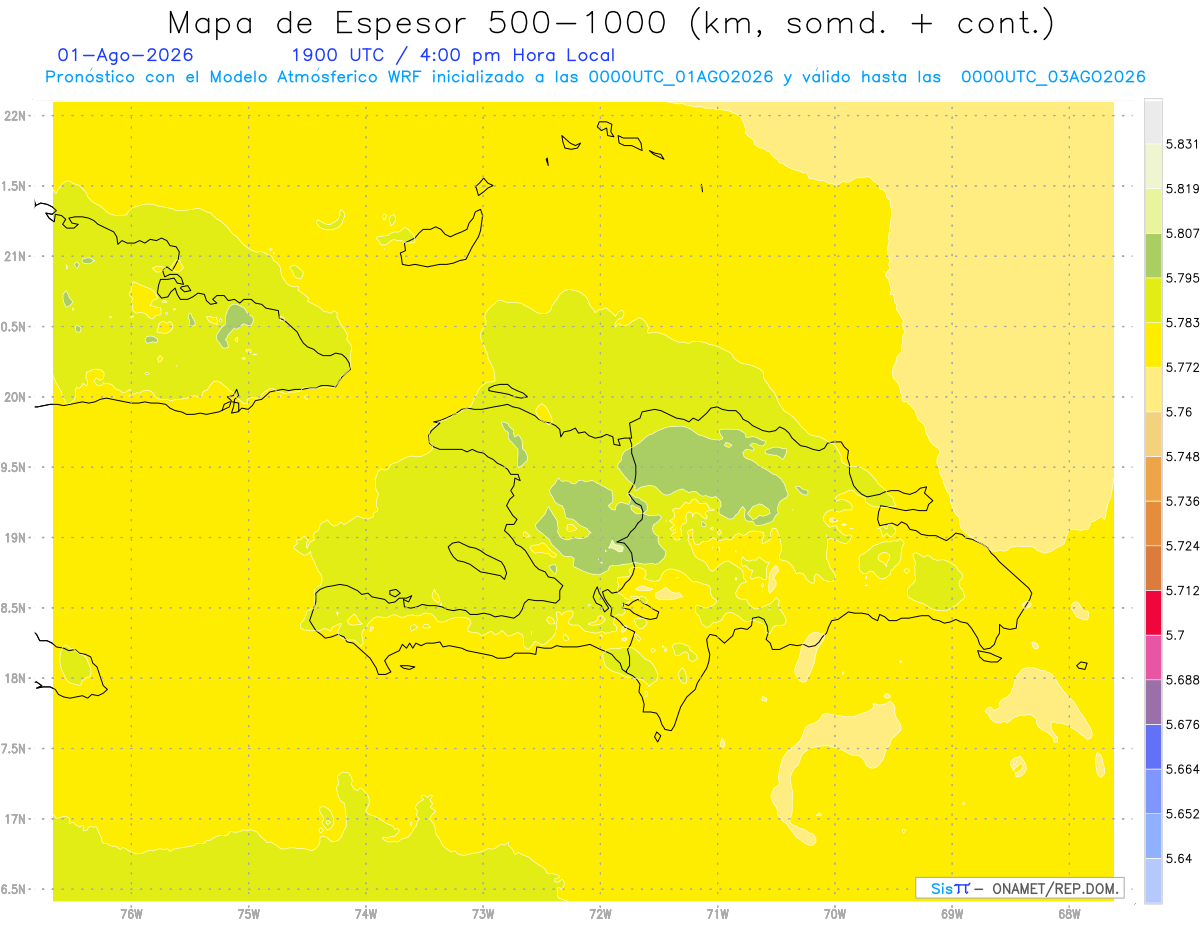Click the 'ONAMET/REP.DOM.' credit box
The height and width of the screenshot is (927, 1200).
coord(1019,888)
